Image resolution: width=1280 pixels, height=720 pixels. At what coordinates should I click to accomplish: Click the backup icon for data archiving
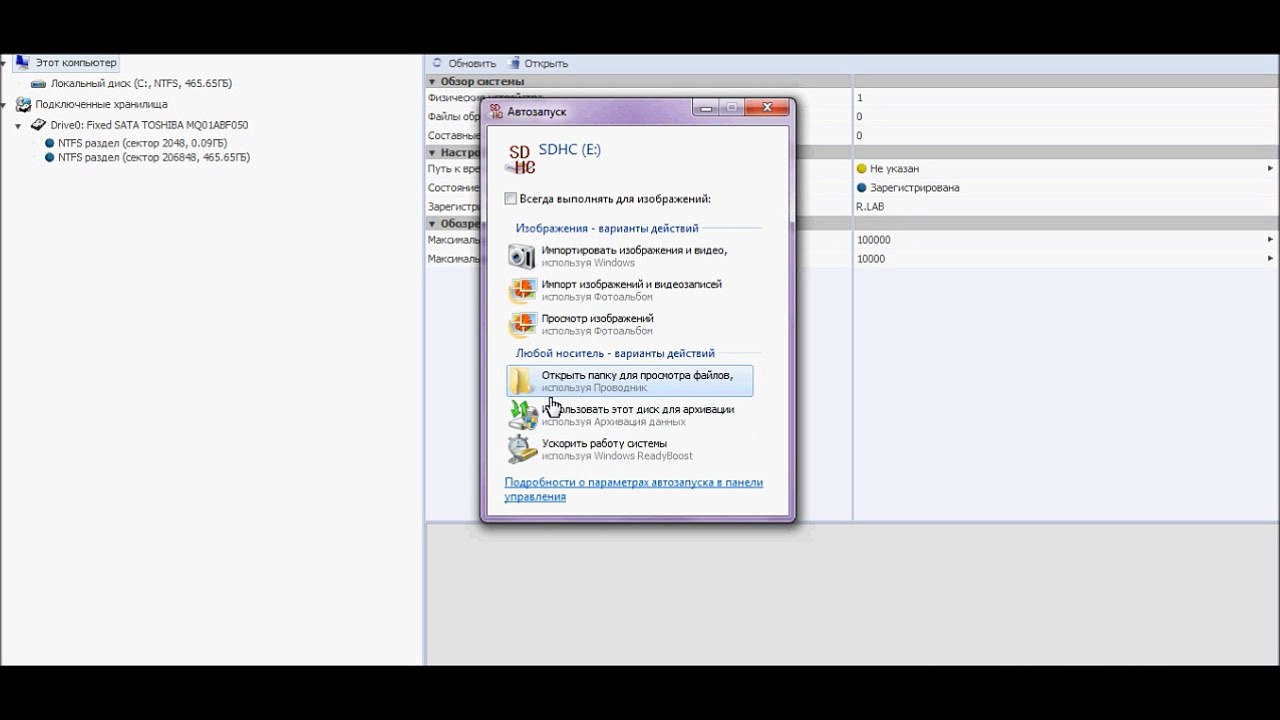(x=522, y=415)
